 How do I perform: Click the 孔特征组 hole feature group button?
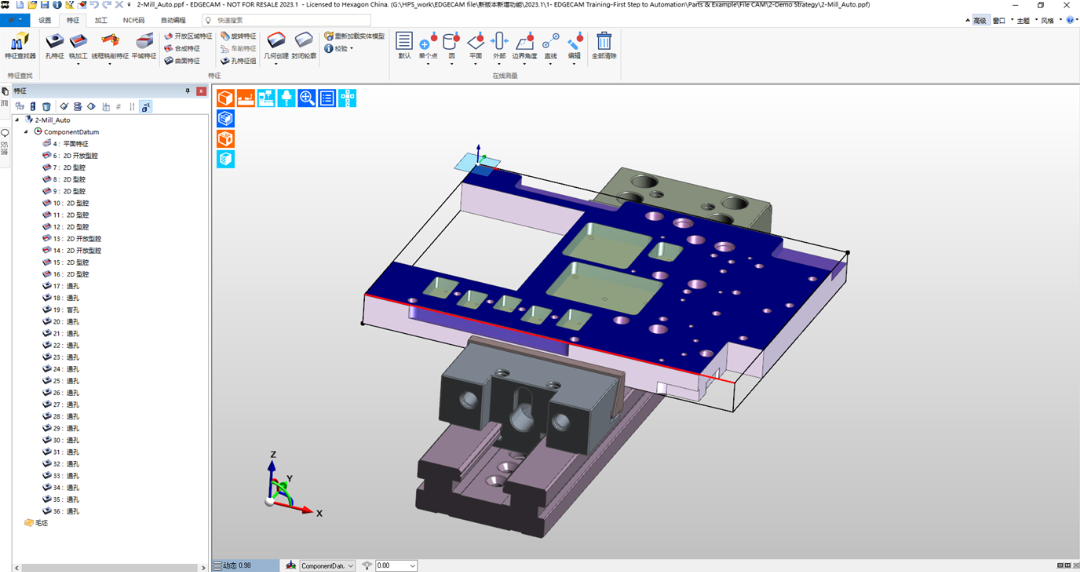coord(238,61)
